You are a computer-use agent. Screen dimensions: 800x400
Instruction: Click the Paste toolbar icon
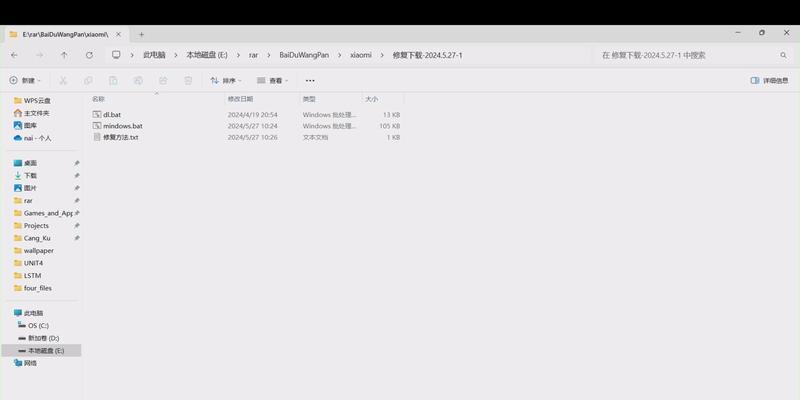tap(113, 81)
